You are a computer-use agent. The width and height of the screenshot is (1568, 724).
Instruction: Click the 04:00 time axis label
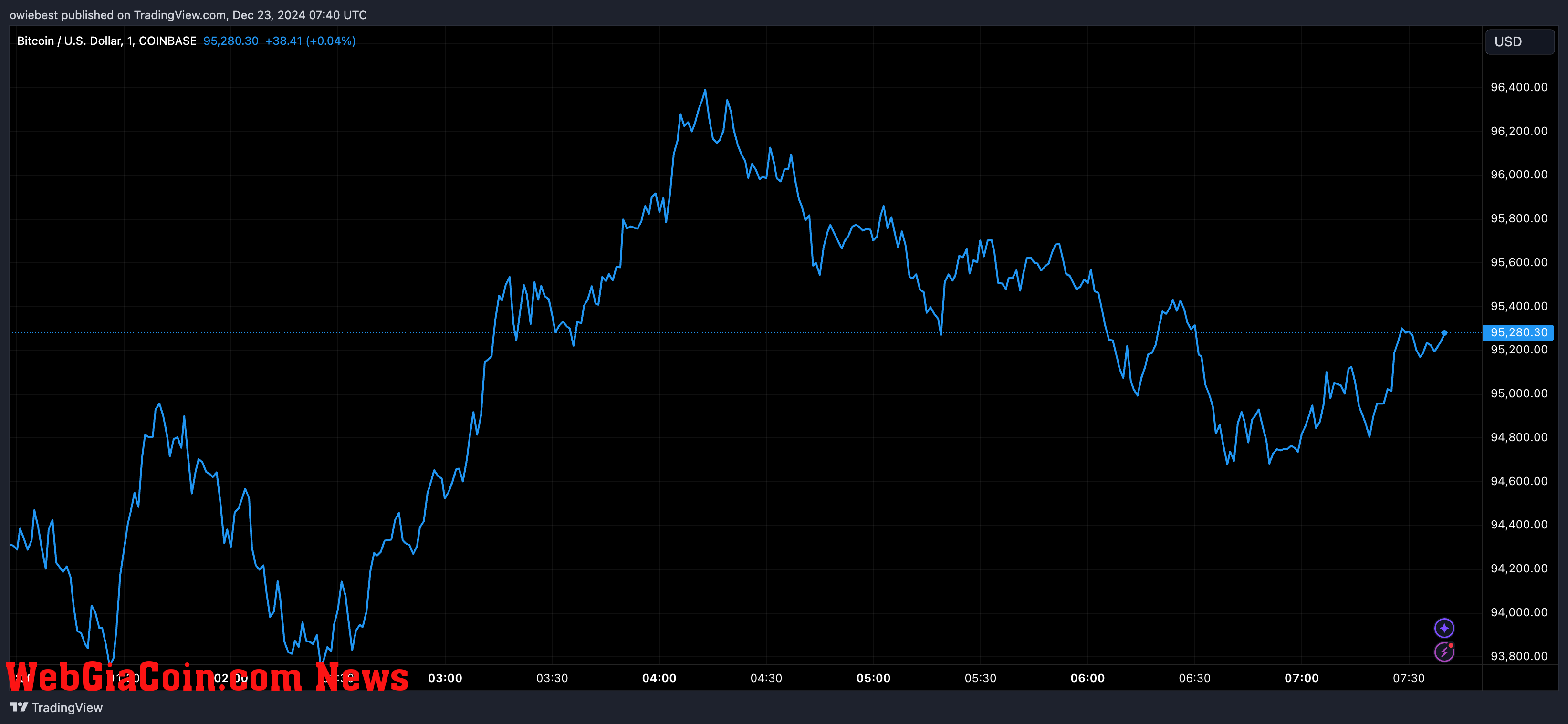(x=659, y=678)
